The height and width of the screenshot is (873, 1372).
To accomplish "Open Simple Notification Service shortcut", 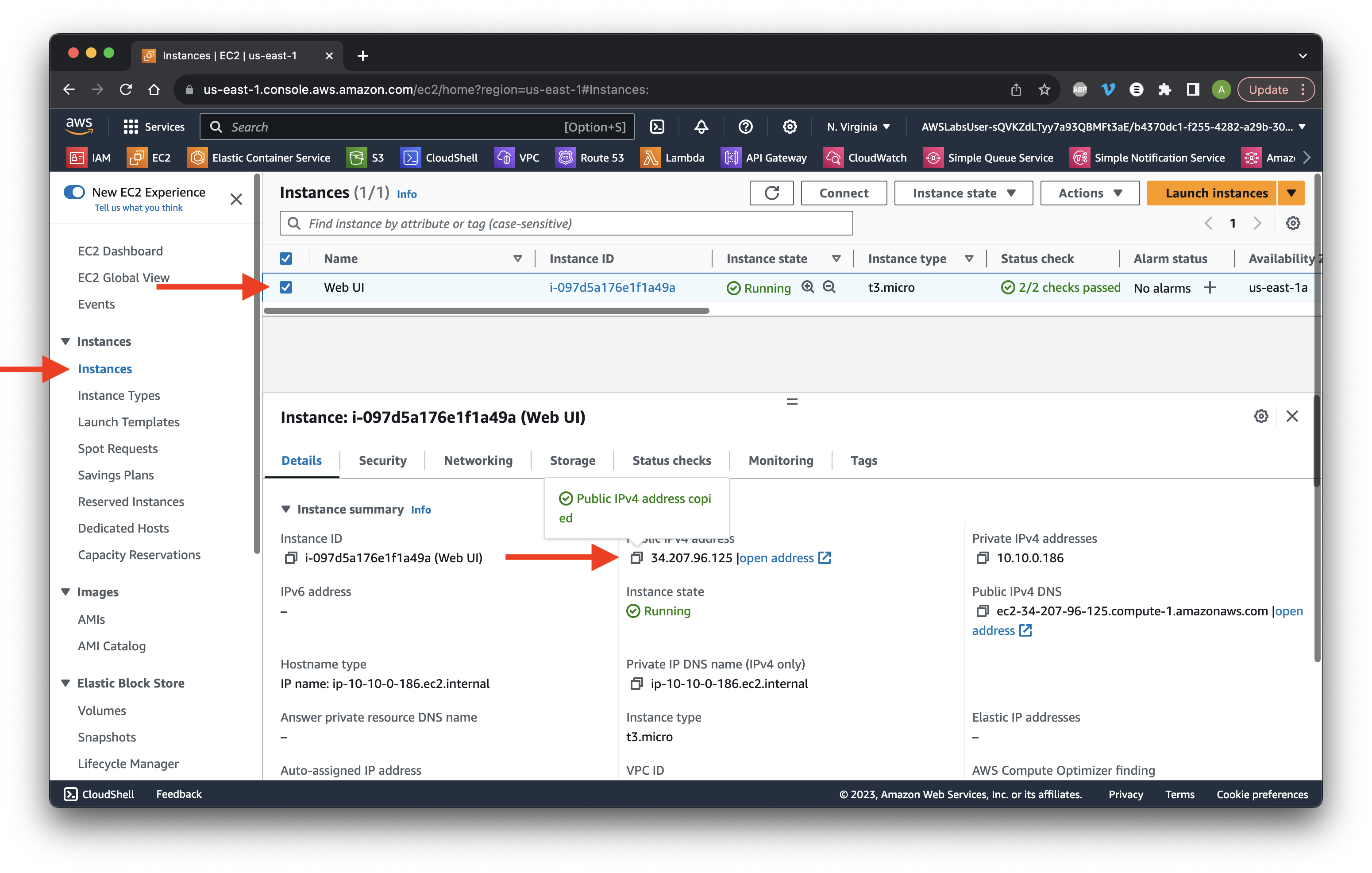I will (x=1147, y=157).
